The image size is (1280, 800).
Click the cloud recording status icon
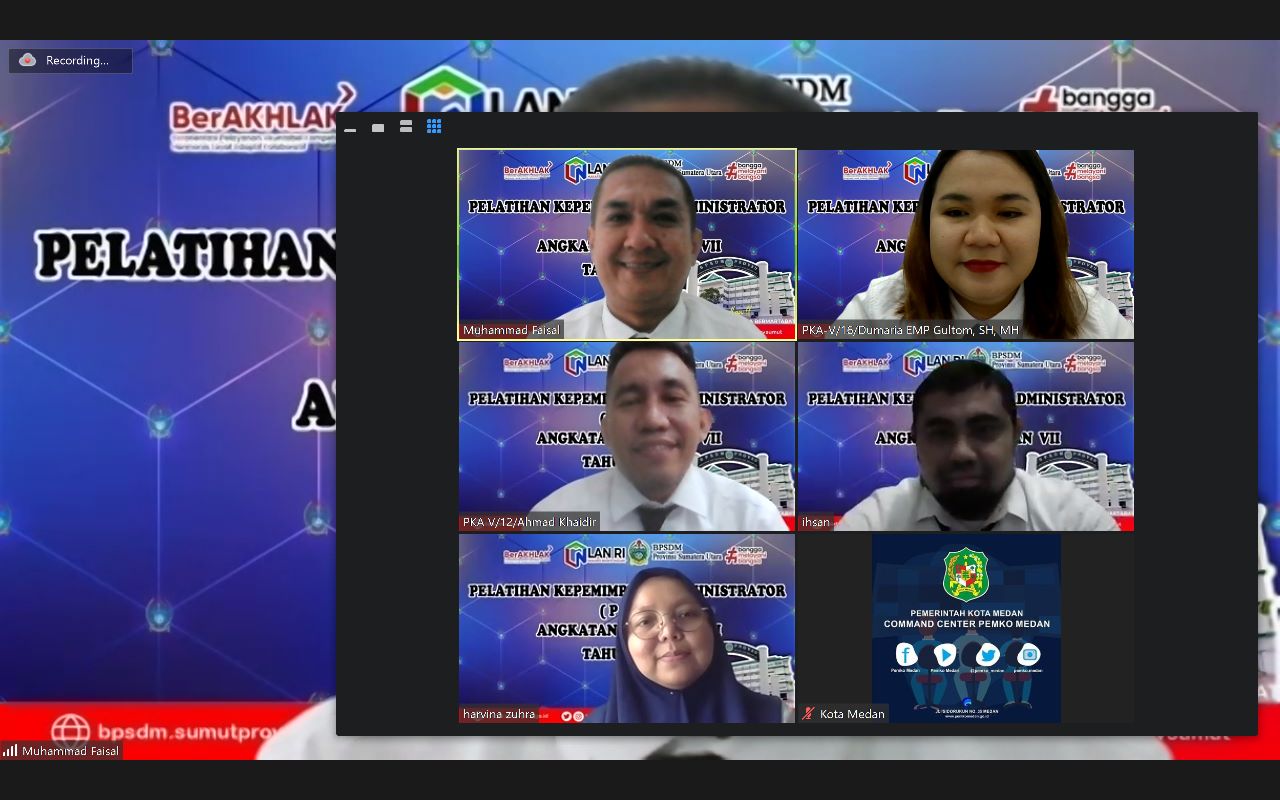[28, 60]
